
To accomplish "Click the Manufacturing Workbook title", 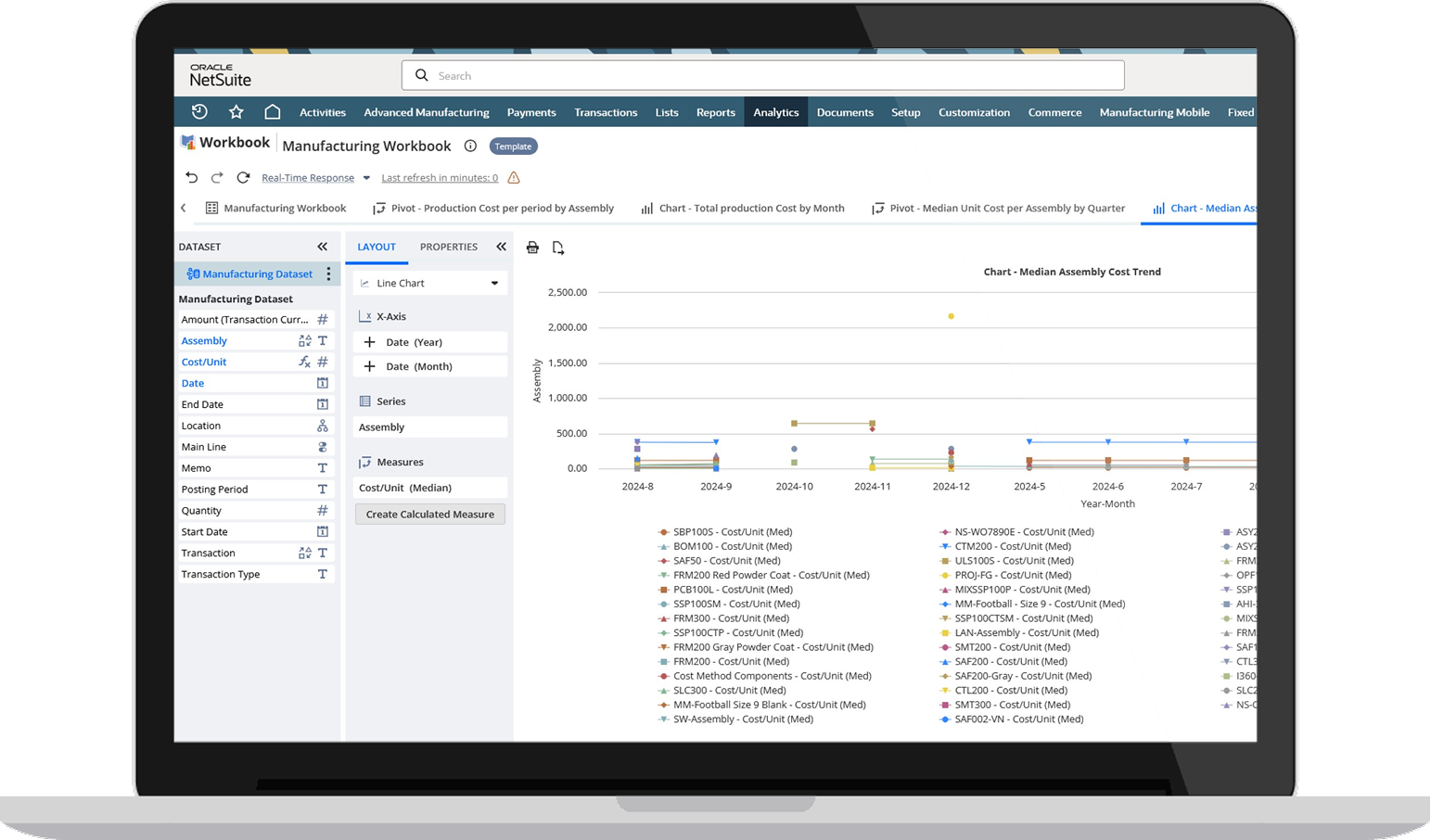I will pyautogui.click(x=366, y=146).
